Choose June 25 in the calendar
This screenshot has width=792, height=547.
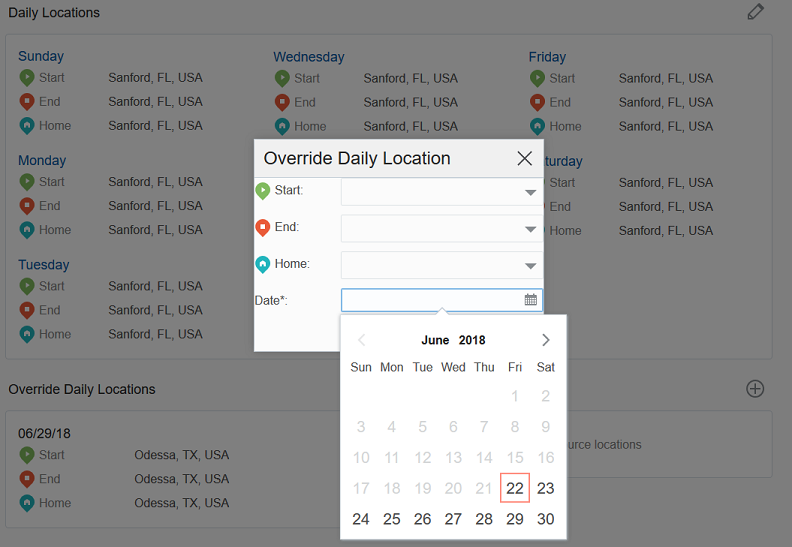(392, 519)
